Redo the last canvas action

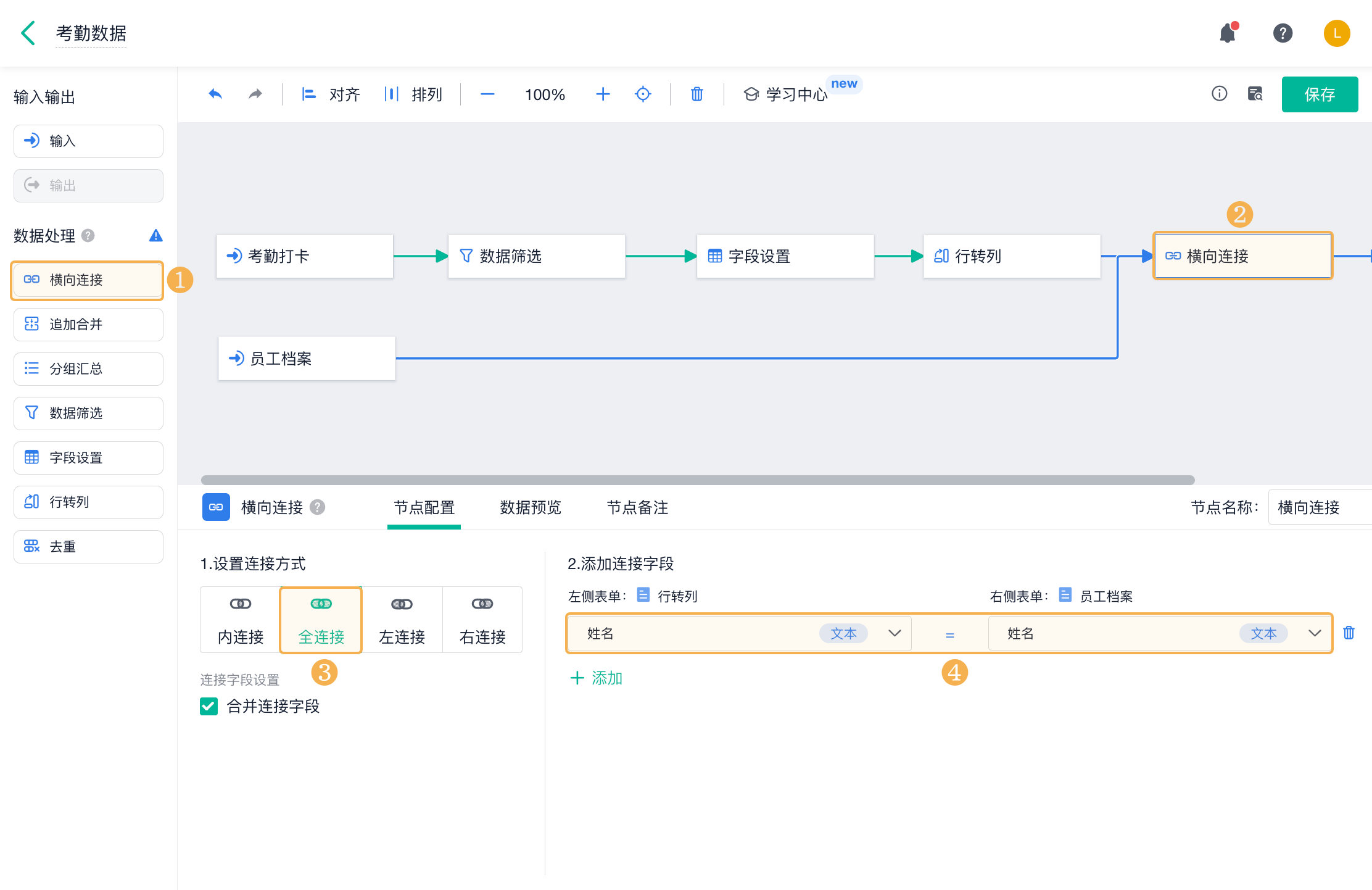[x=255, y=94]
